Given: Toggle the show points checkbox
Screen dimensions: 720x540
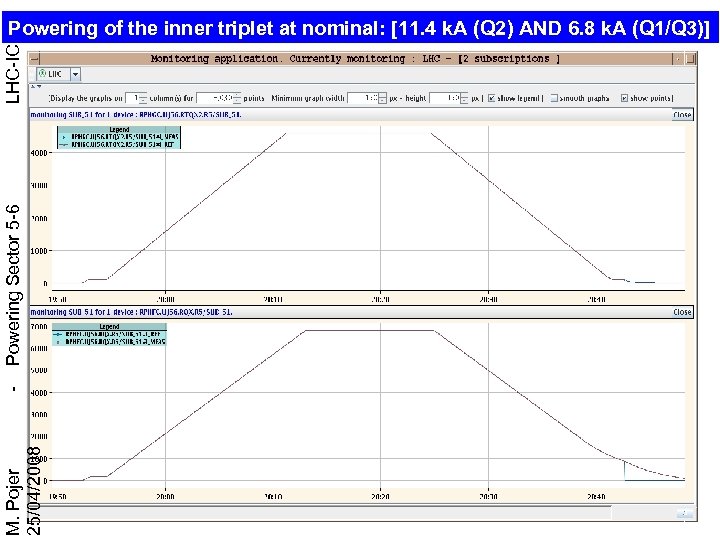Looking at the screenshot, I should point(624,98).
